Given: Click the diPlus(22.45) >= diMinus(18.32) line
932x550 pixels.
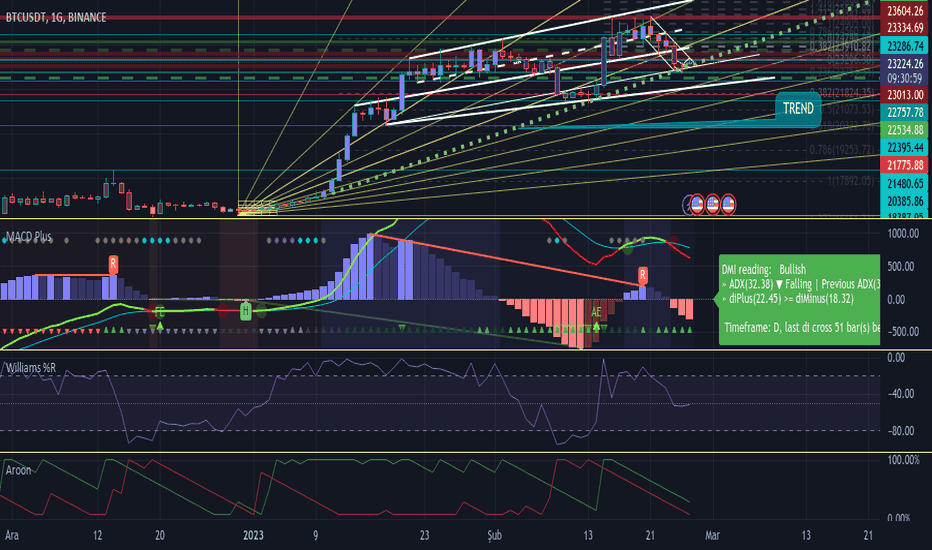Looking at the screenshot, I should 788,298.
